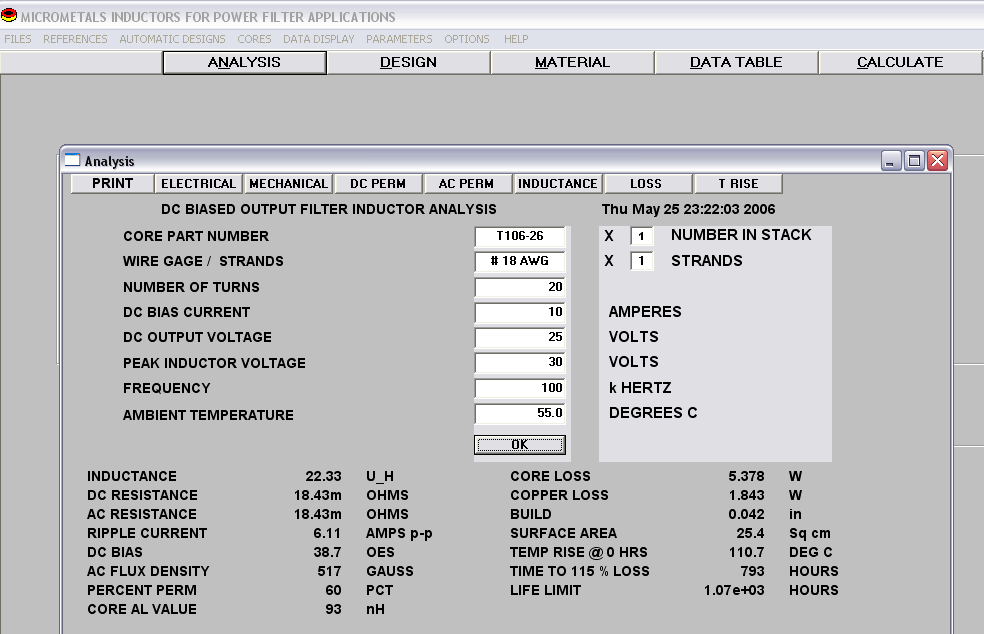This screenshot has height=634, width=984.
Task: Click the number of turns field
Action: click(520, 287)
